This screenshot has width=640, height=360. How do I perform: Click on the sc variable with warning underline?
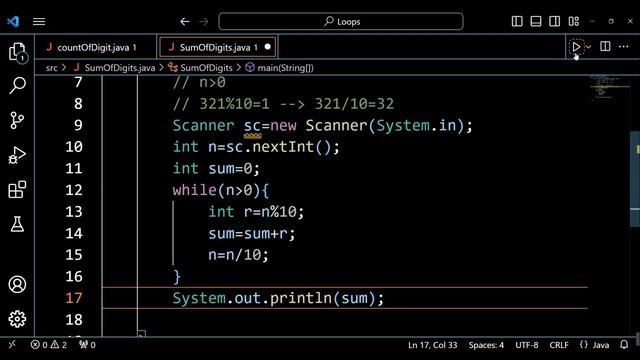coord(252,126)
